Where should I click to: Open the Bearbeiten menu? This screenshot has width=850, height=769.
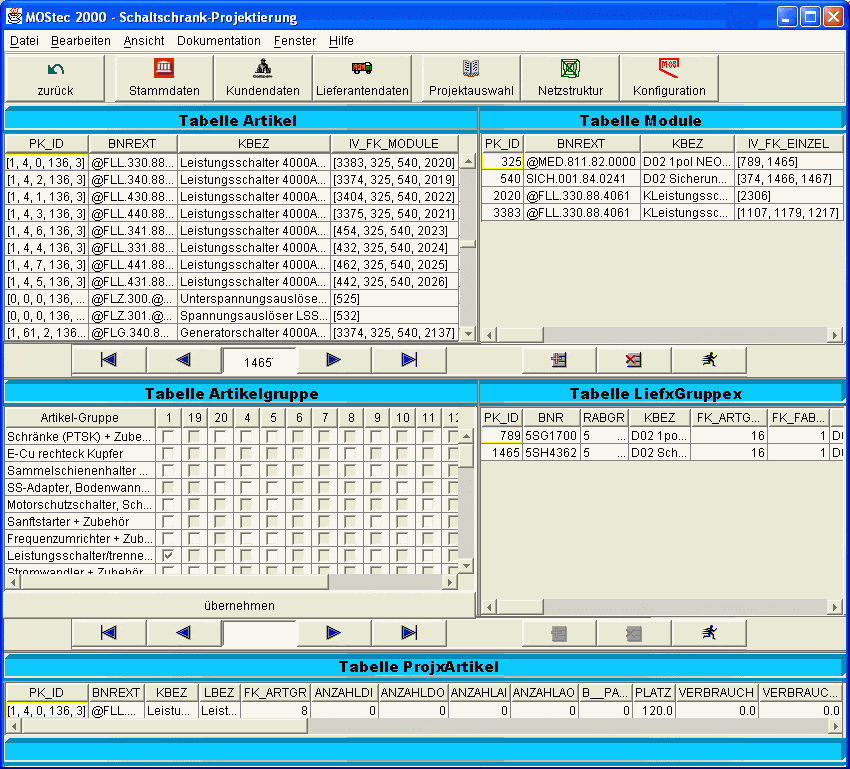(81, 41)
